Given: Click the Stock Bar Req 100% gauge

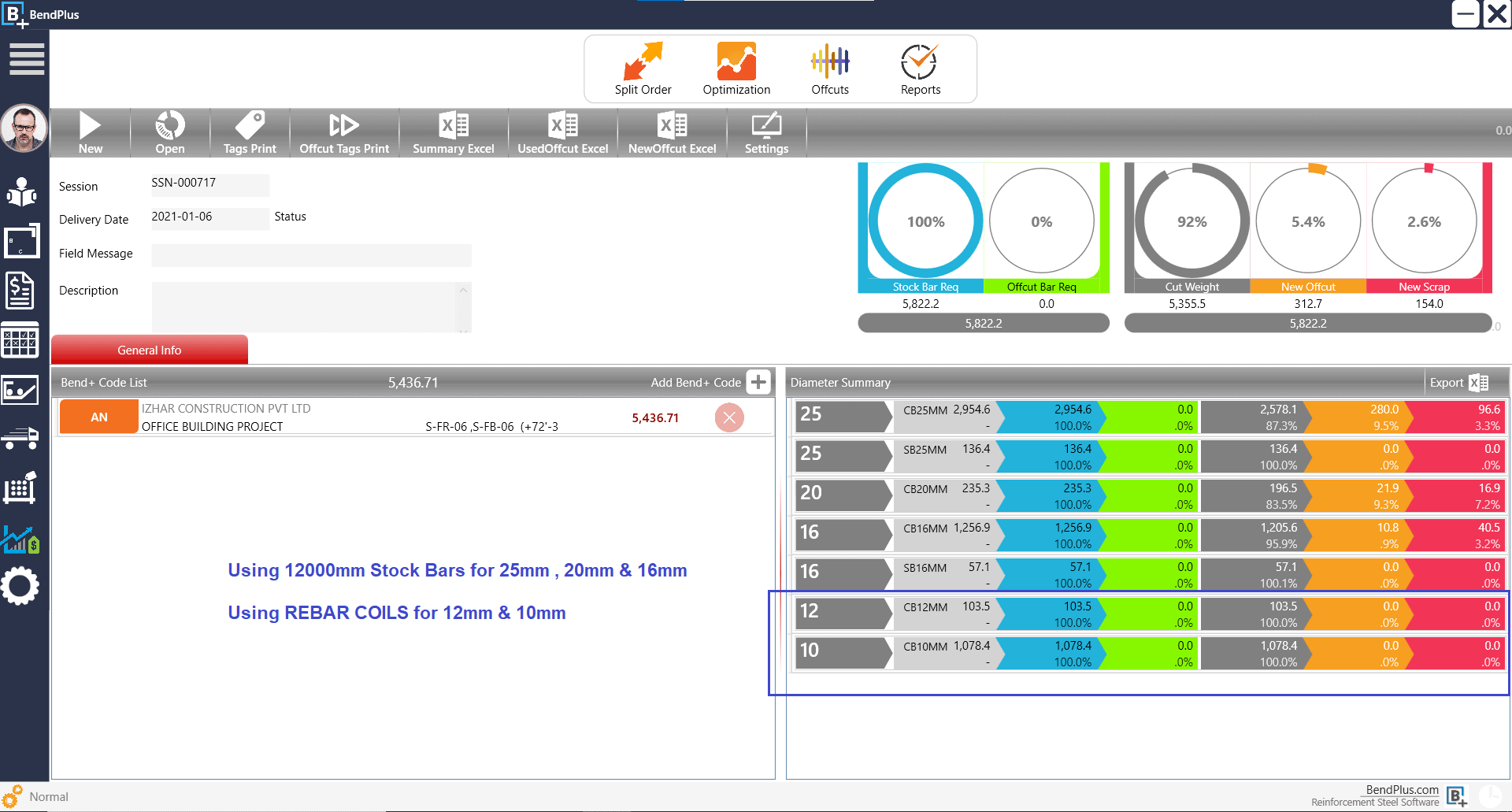Looking at the screenshot, I should (925, 222).
